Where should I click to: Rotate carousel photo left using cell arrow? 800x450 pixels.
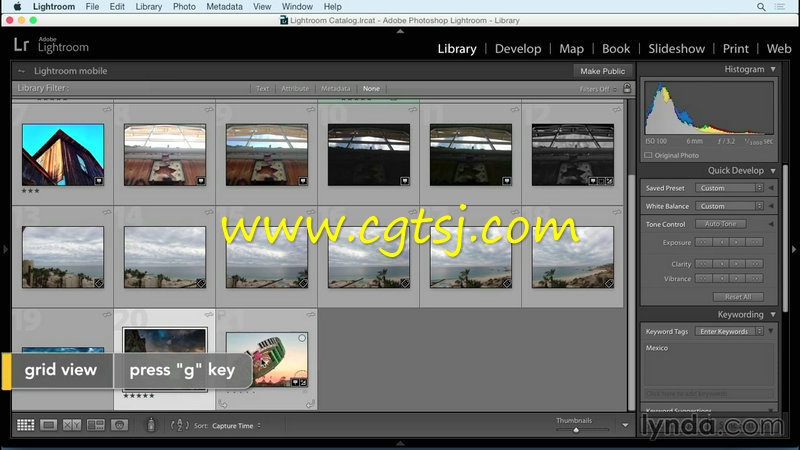click(x=223, y=404)
